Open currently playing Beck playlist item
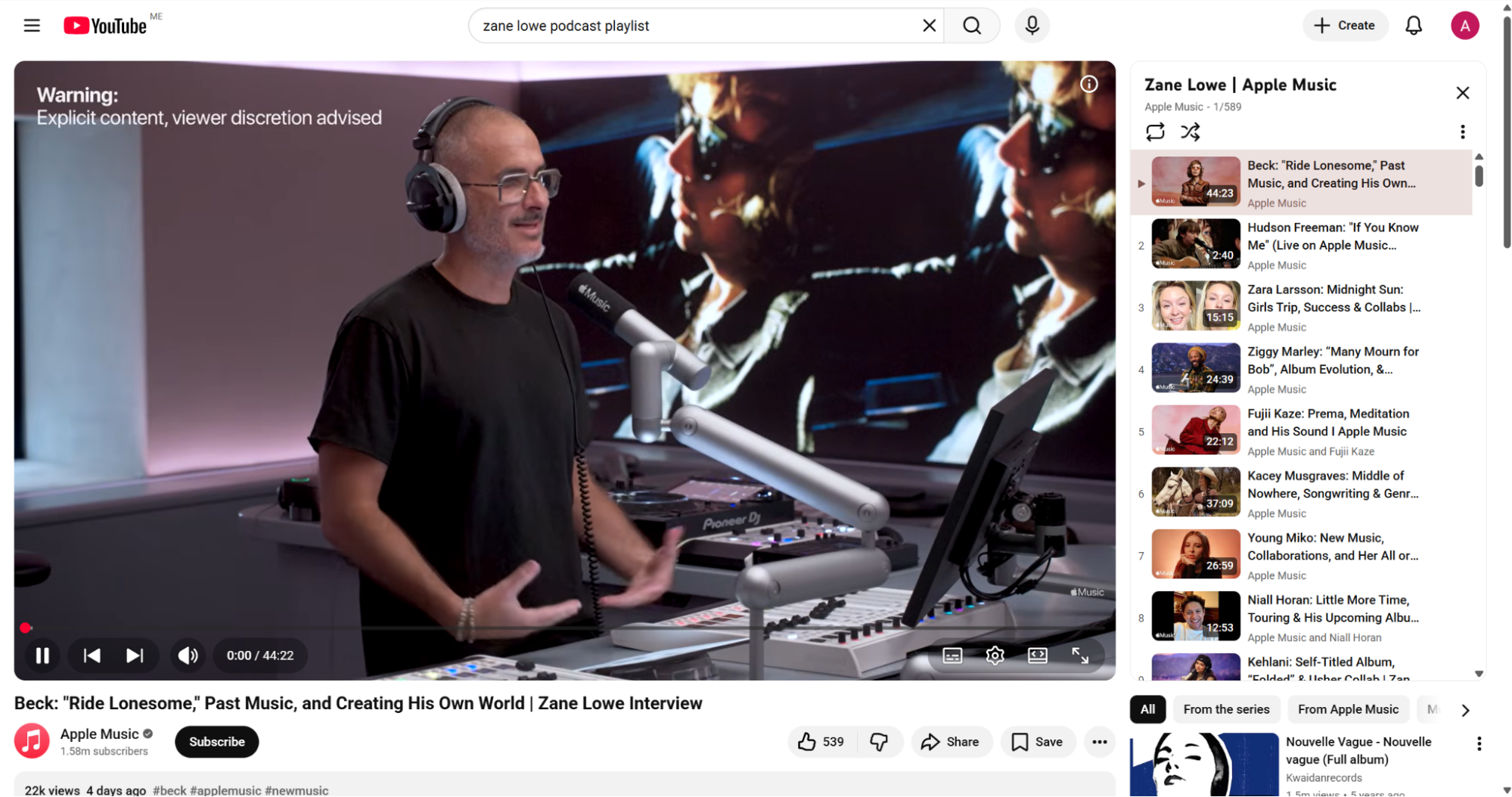Viewport: 1512px width, 797px height. coord(1301,183)
